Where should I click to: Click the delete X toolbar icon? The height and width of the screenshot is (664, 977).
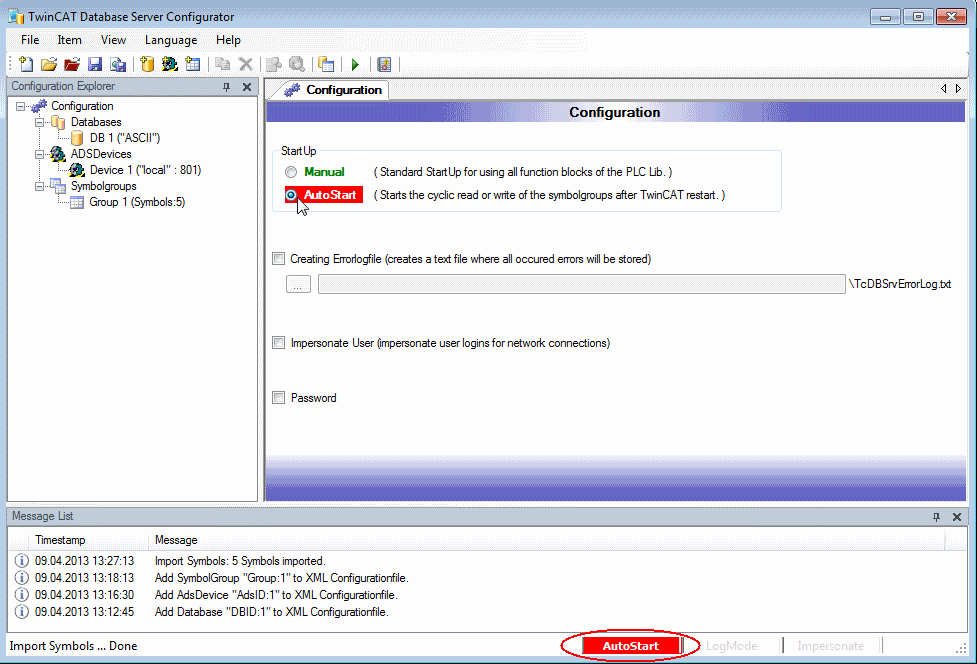tap(245, 64)
